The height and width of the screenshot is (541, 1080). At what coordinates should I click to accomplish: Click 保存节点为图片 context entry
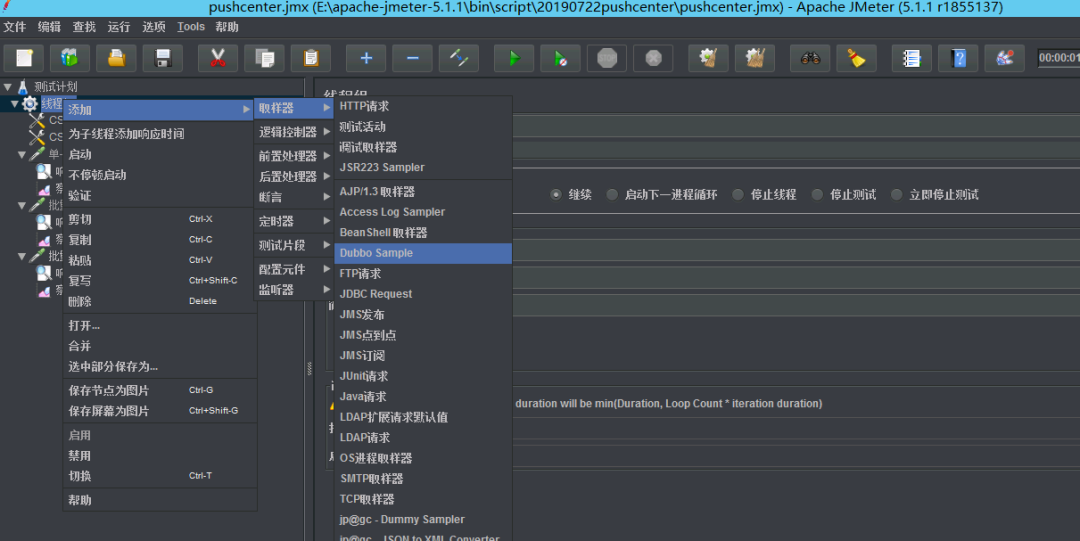[160, 390]
